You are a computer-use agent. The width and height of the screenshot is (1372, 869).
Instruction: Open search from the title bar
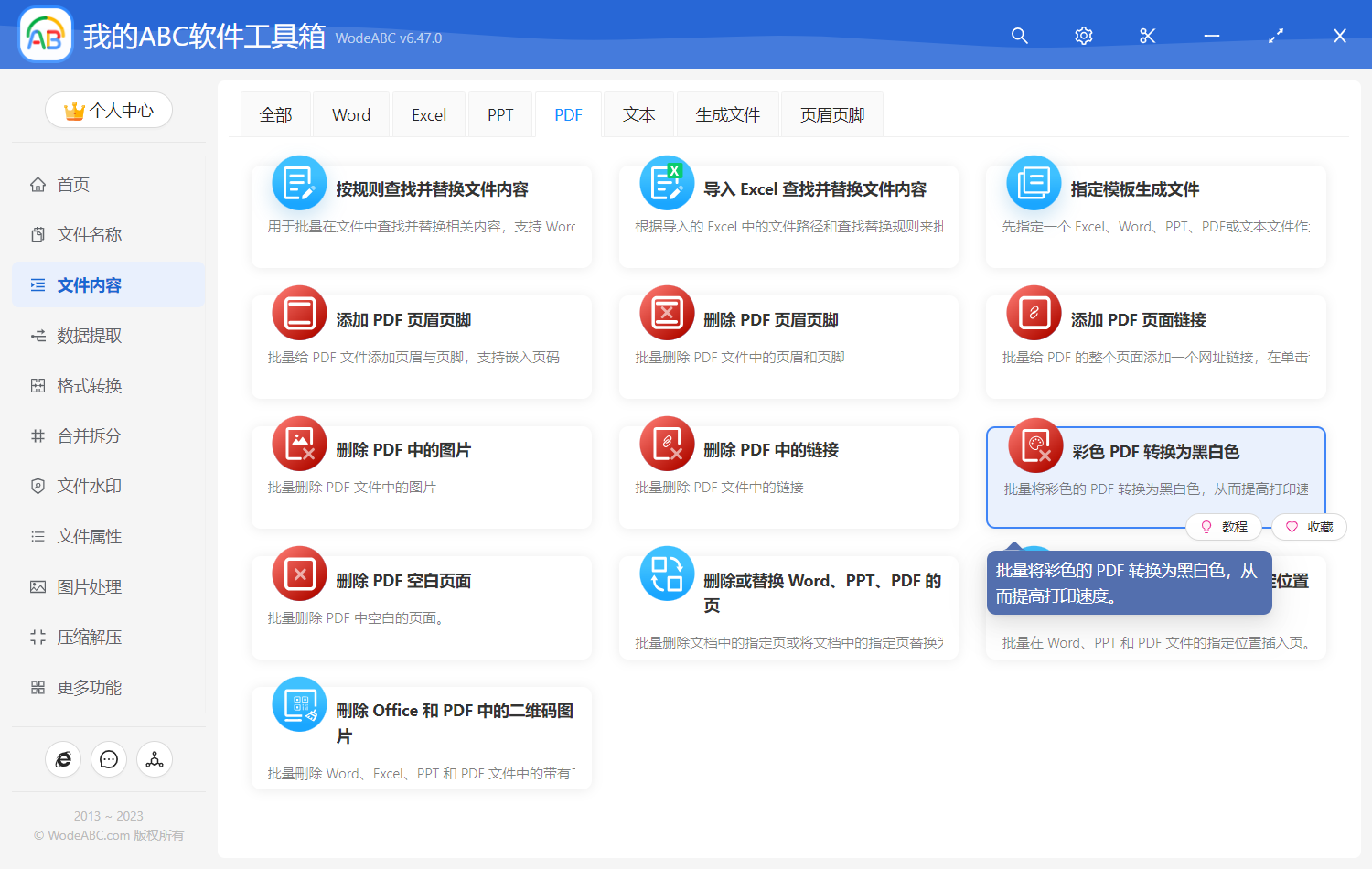click(x=1019, y=36)
